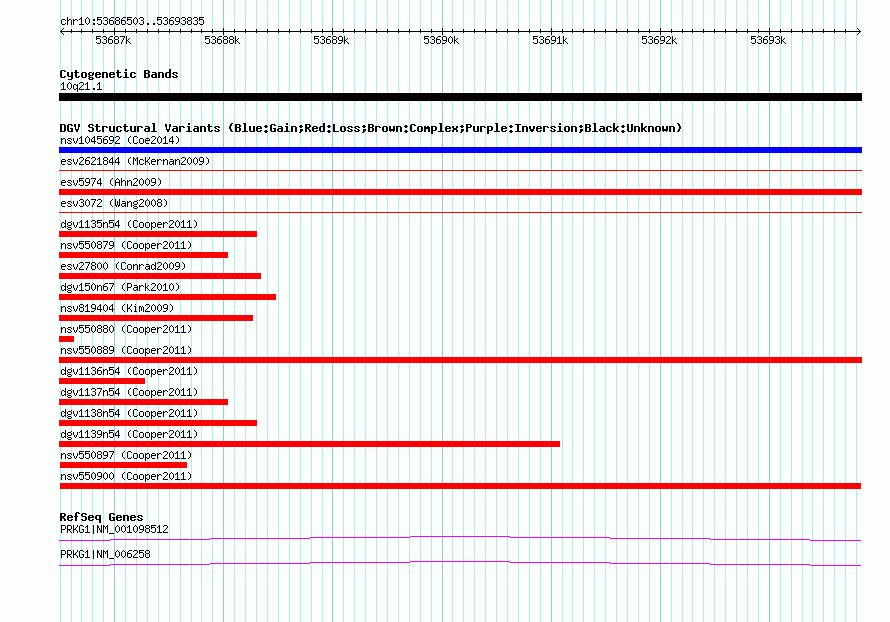The height and width of the screenshot is (622, 890).
Task: Click the 53690k ruler tick label
Action: 441,40
